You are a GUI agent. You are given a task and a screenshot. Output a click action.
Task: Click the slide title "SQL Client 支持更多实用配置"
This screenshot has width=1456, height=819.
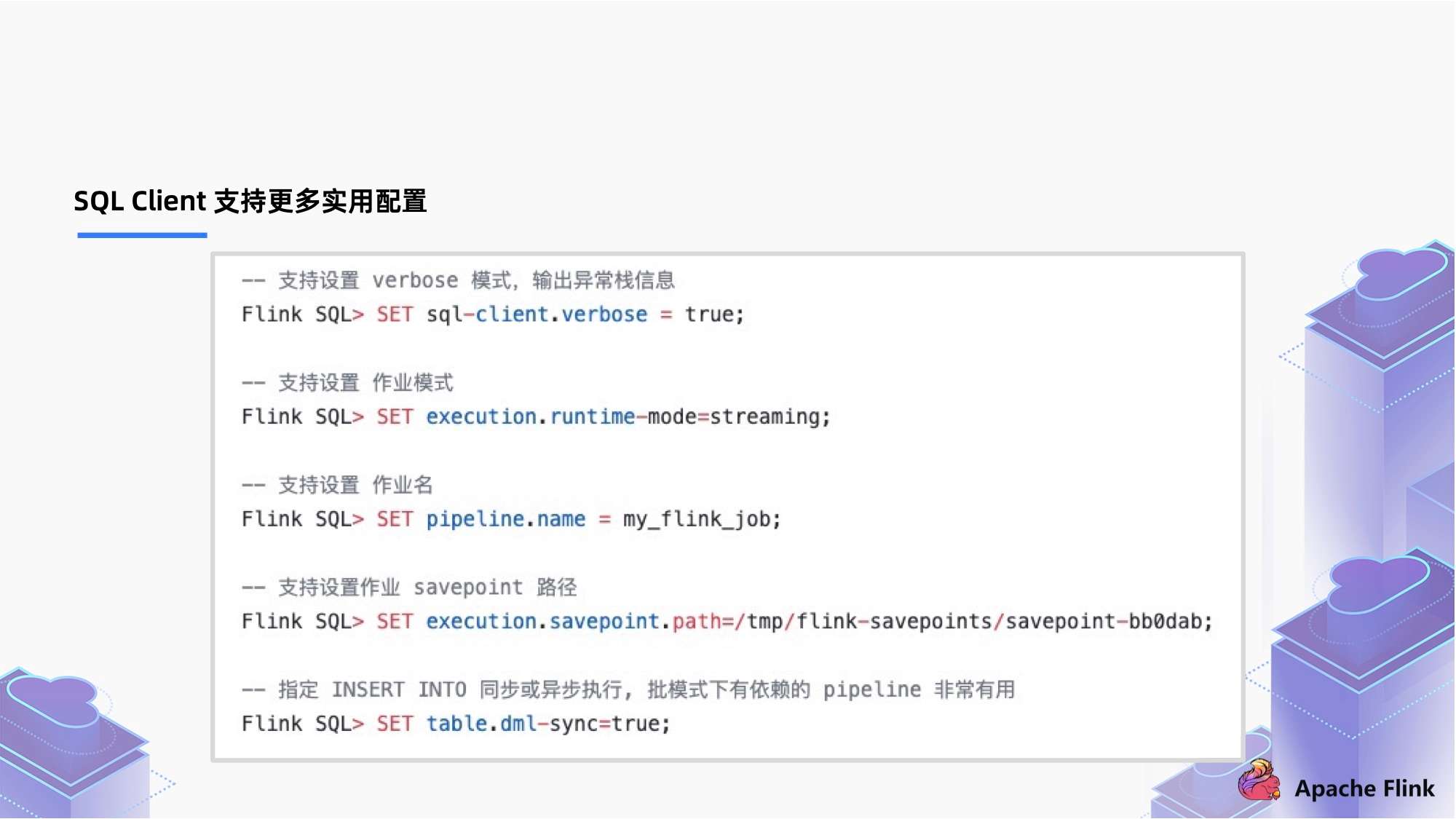(250, 201)
